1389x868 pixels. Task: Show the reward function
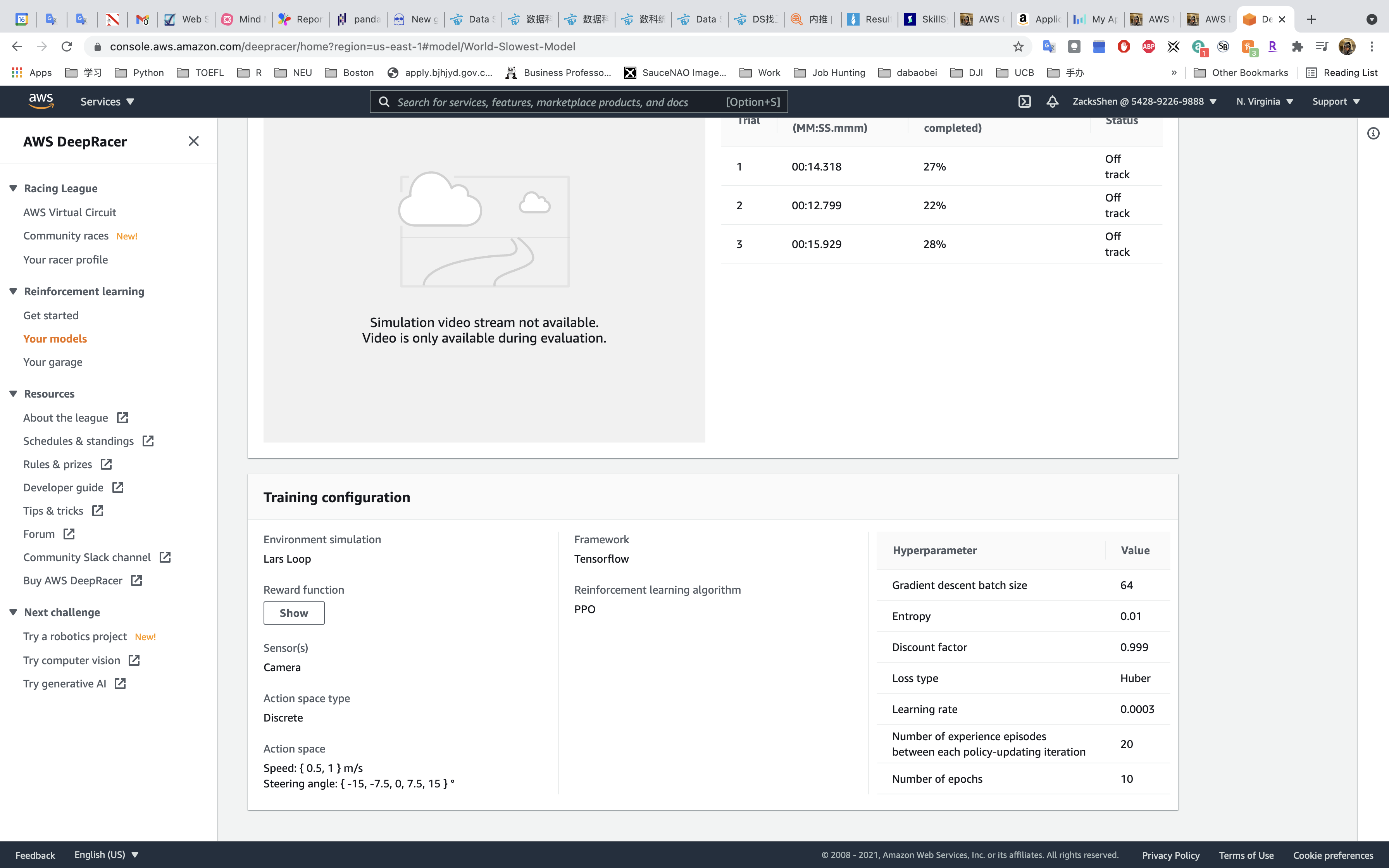pos(293,613)
